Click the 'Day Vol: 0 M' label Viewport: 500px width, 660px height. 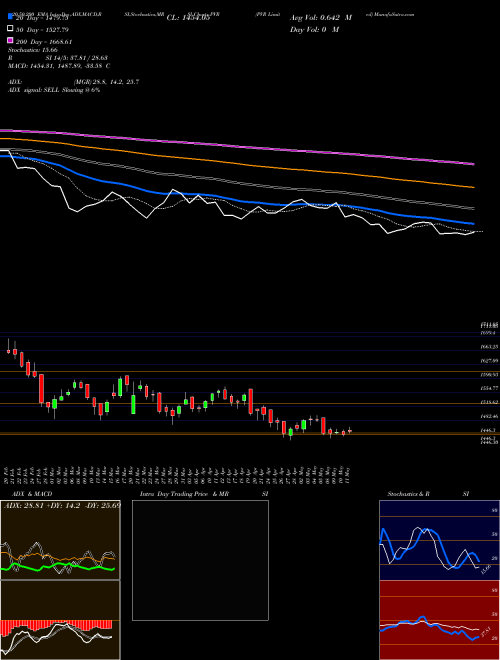(314, 29)
